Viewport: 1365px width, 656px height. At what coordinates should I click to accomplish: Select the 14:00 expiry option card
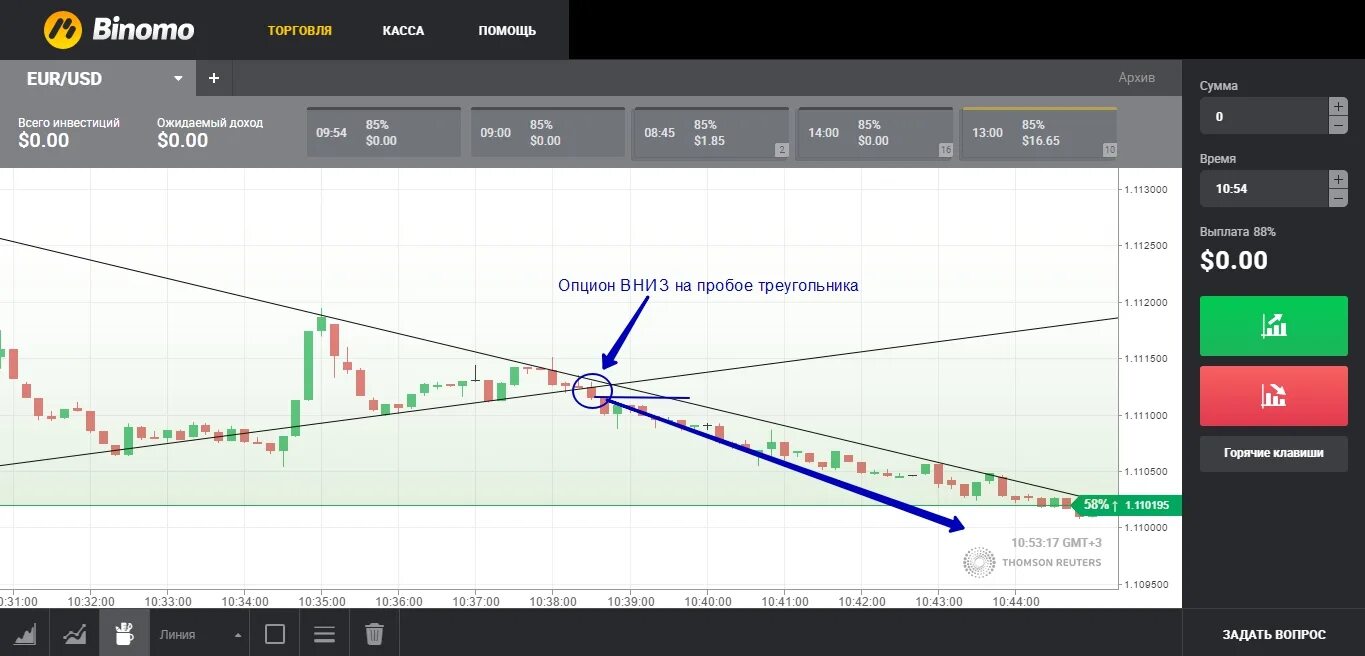[875, 132]
